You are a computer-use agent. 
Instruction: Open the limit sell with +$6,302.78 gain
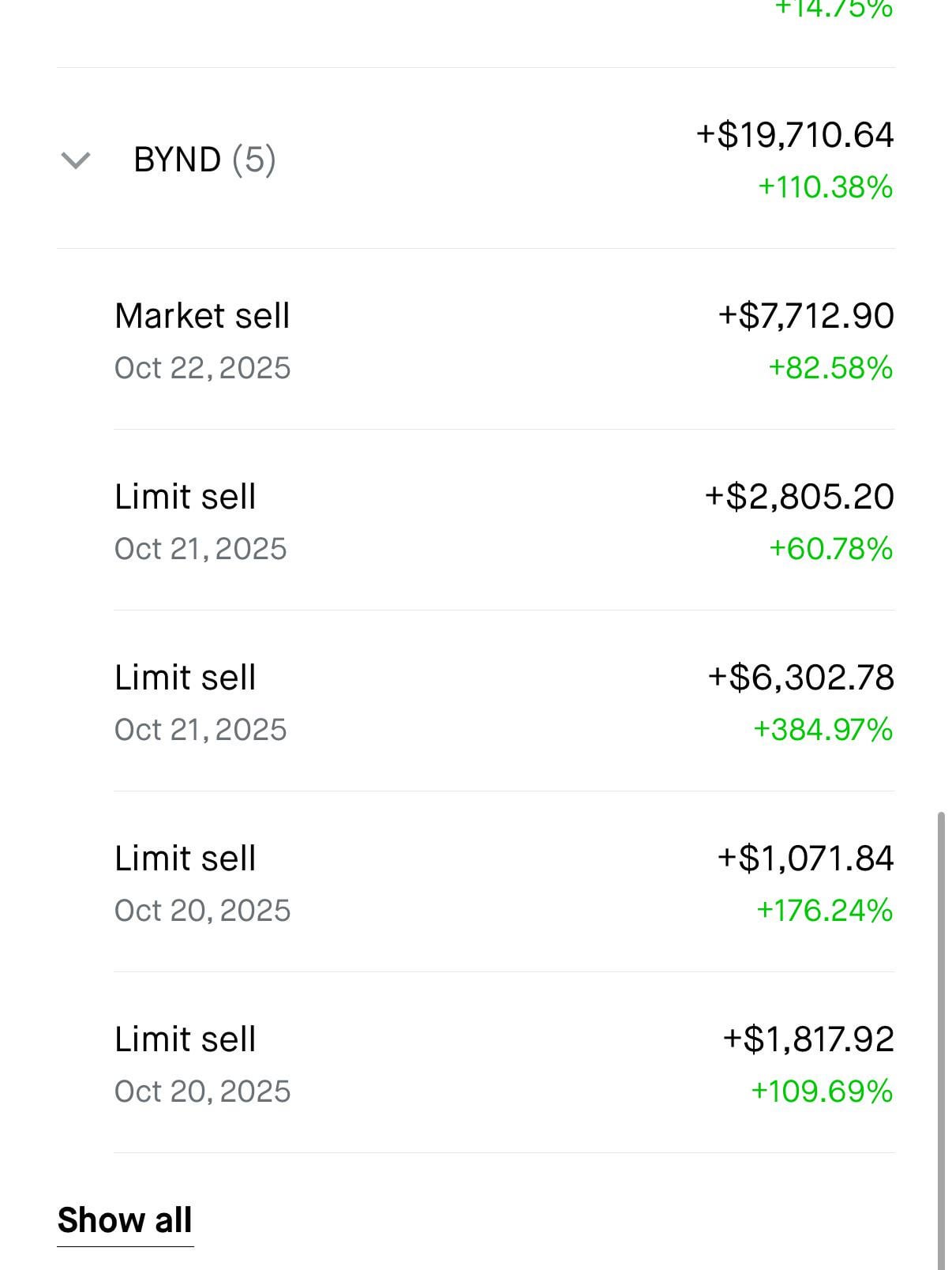(x=185, y=678)
